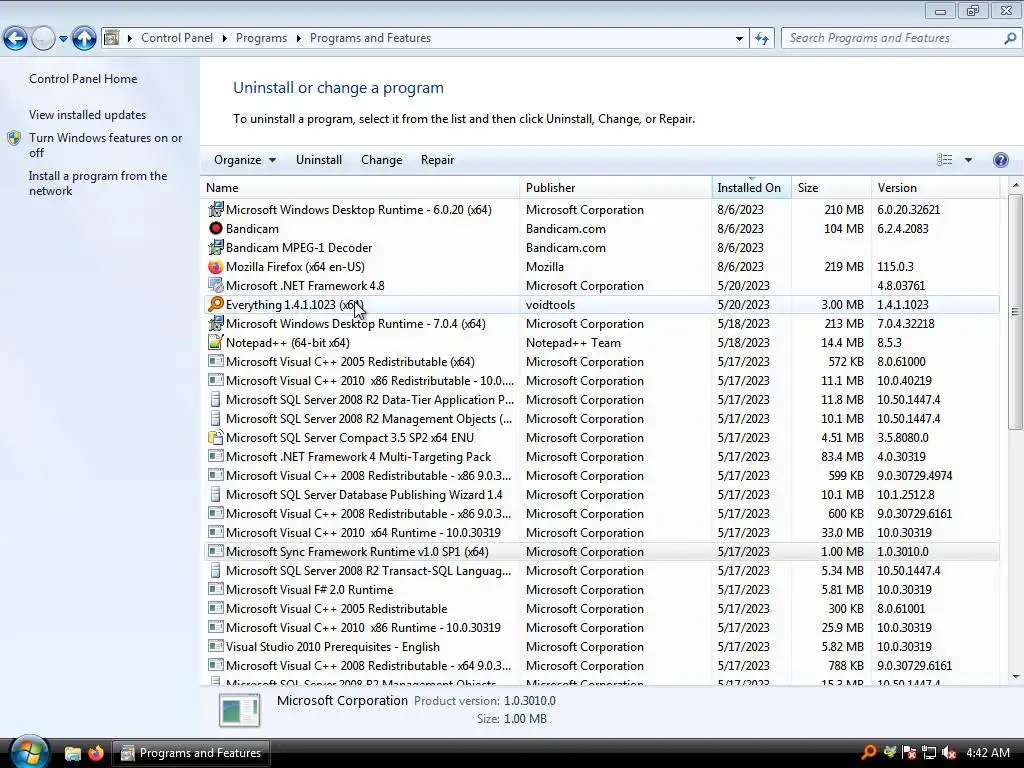Sort by Publisher column header
The image size is (1024, 768).
[616, 187]
